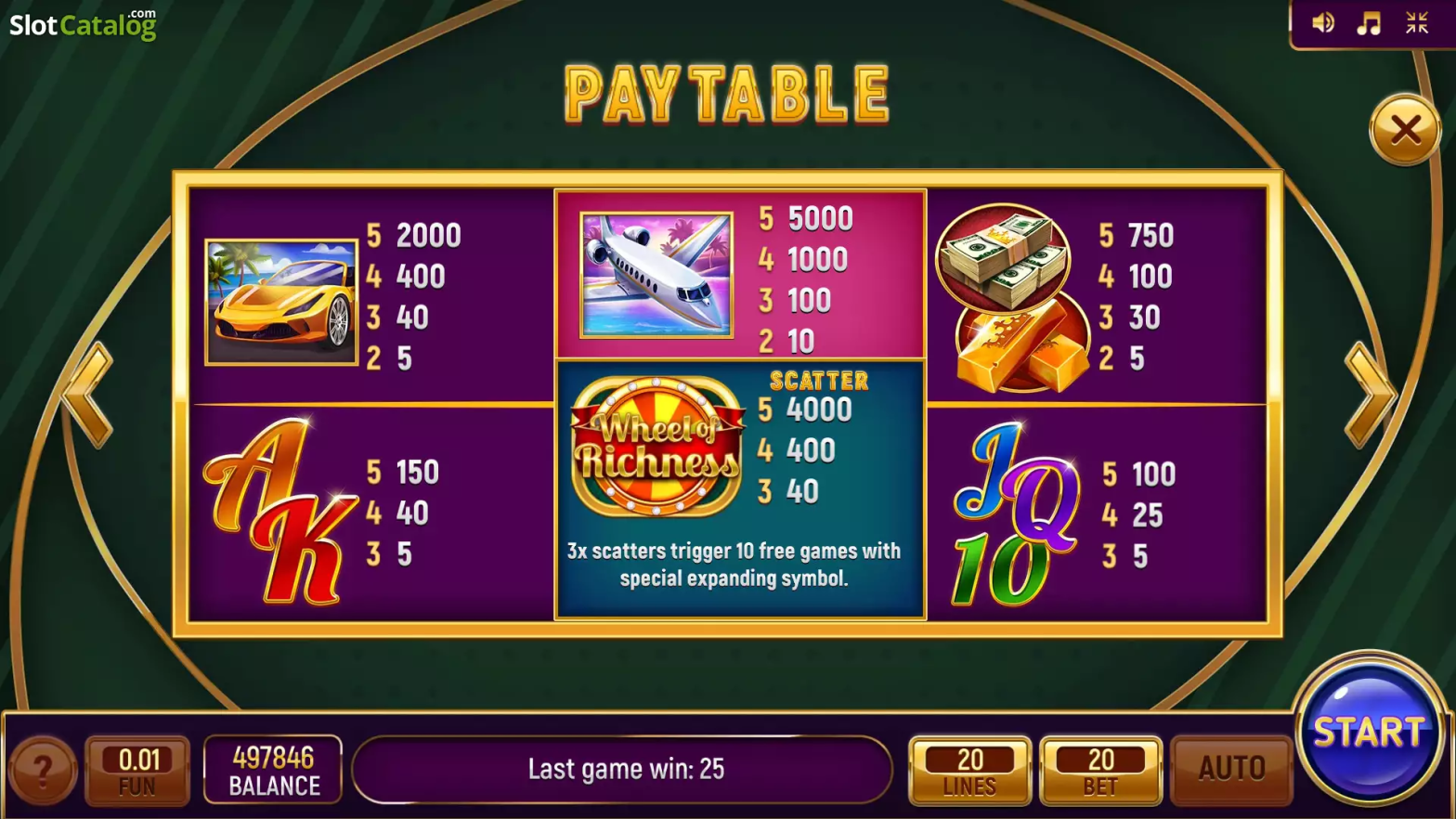
Task: Open the help question mark button
Action: point(42,770)
